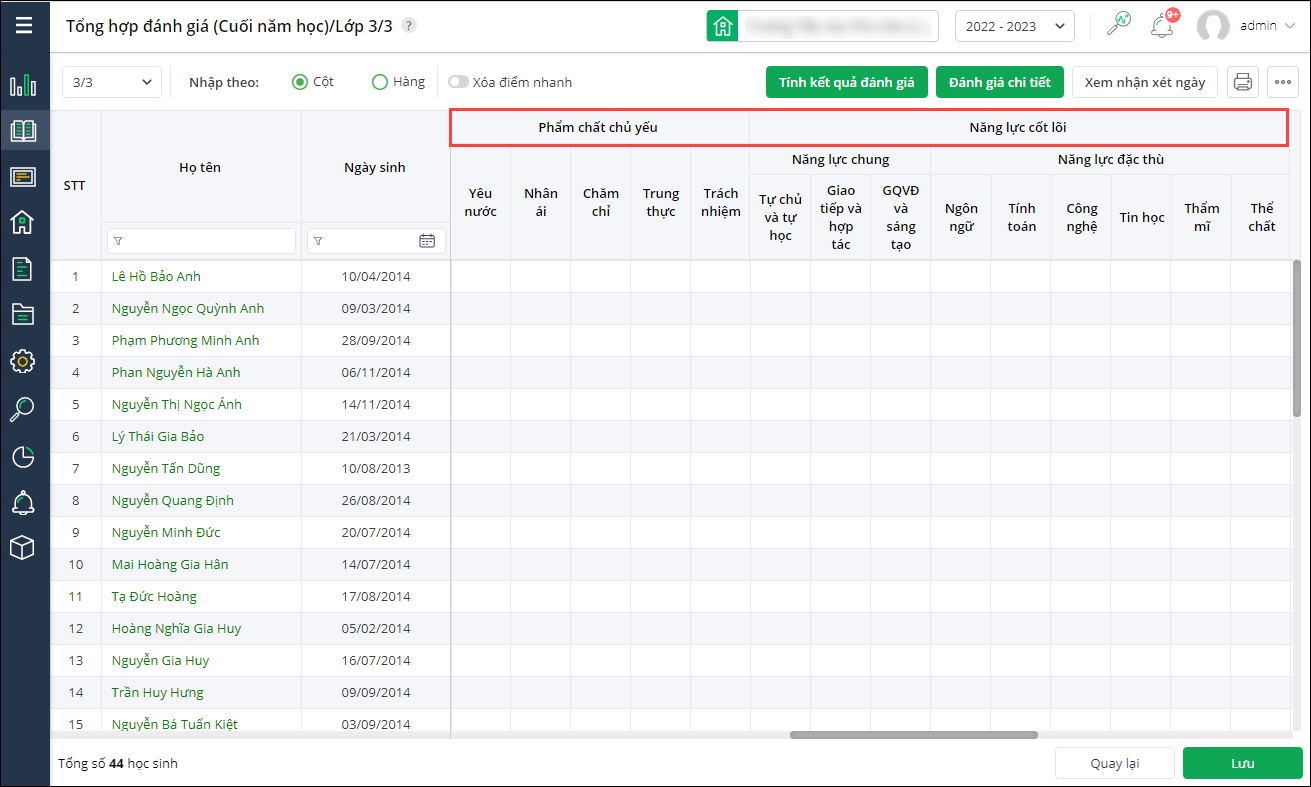Image resolution: width=1311 pixels, height=787 pixels.
Task: Click the three-dots more options button
Action: [1283, 82]
